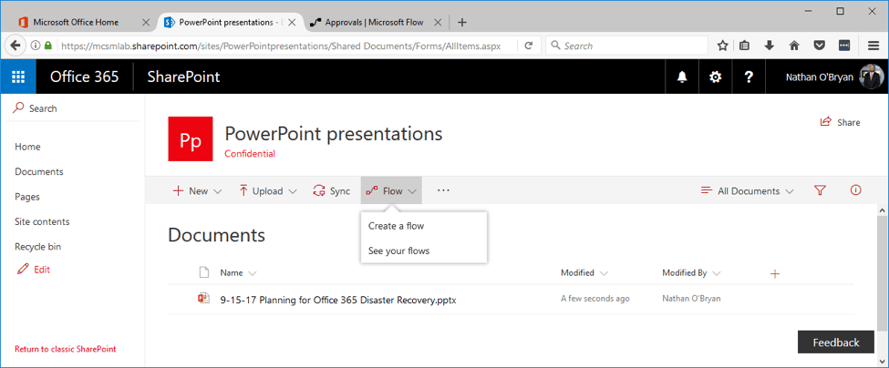Screen dimensions: 889x368
Task: Go to Home in left navigation
Action: 27,147
